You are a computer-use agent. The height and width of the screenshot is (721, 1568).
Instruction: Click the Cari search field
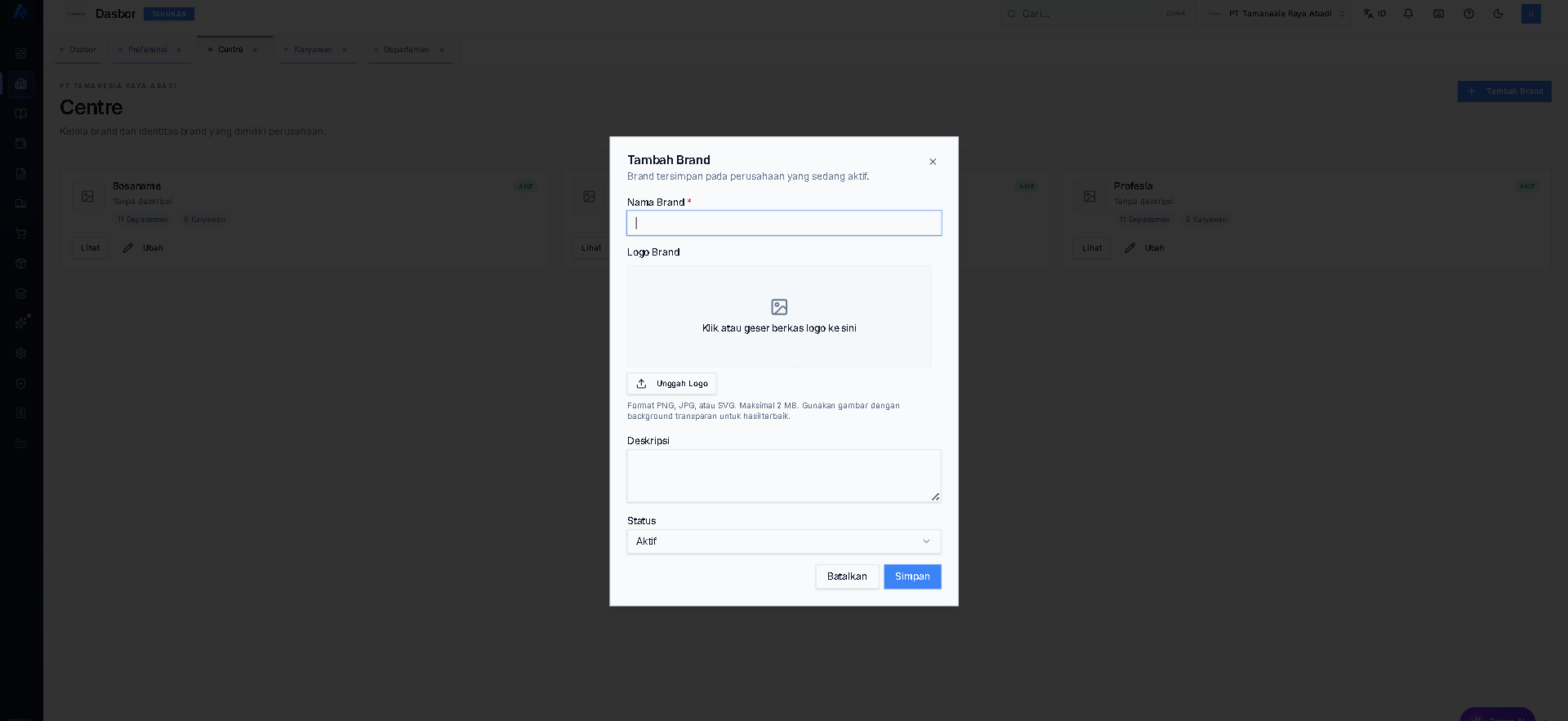coord(1098,14)
